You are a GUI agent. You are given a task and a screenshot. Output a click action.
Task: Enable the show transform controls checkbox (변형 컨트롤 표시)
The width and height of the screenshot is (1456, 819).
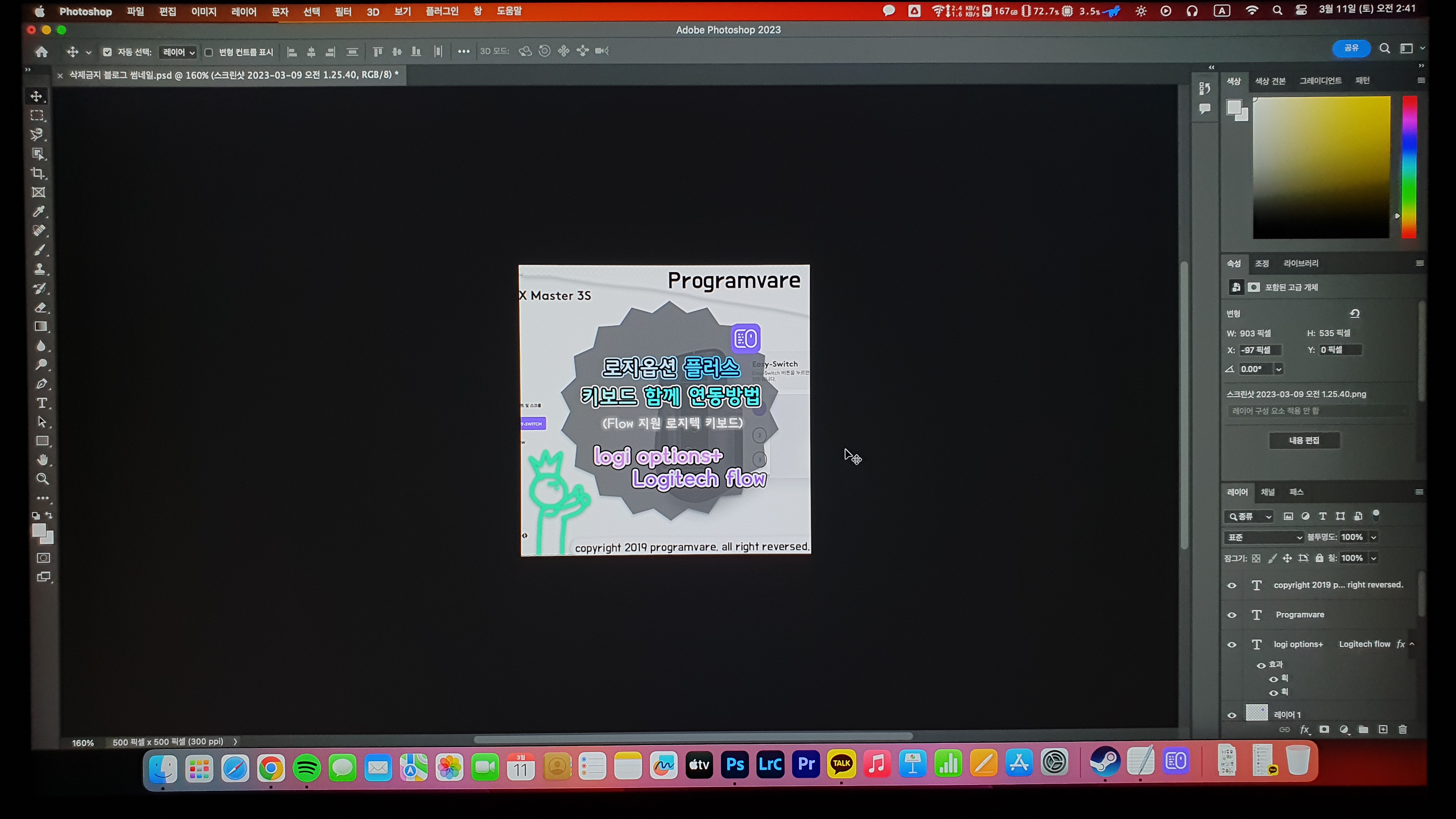(209, 52)
